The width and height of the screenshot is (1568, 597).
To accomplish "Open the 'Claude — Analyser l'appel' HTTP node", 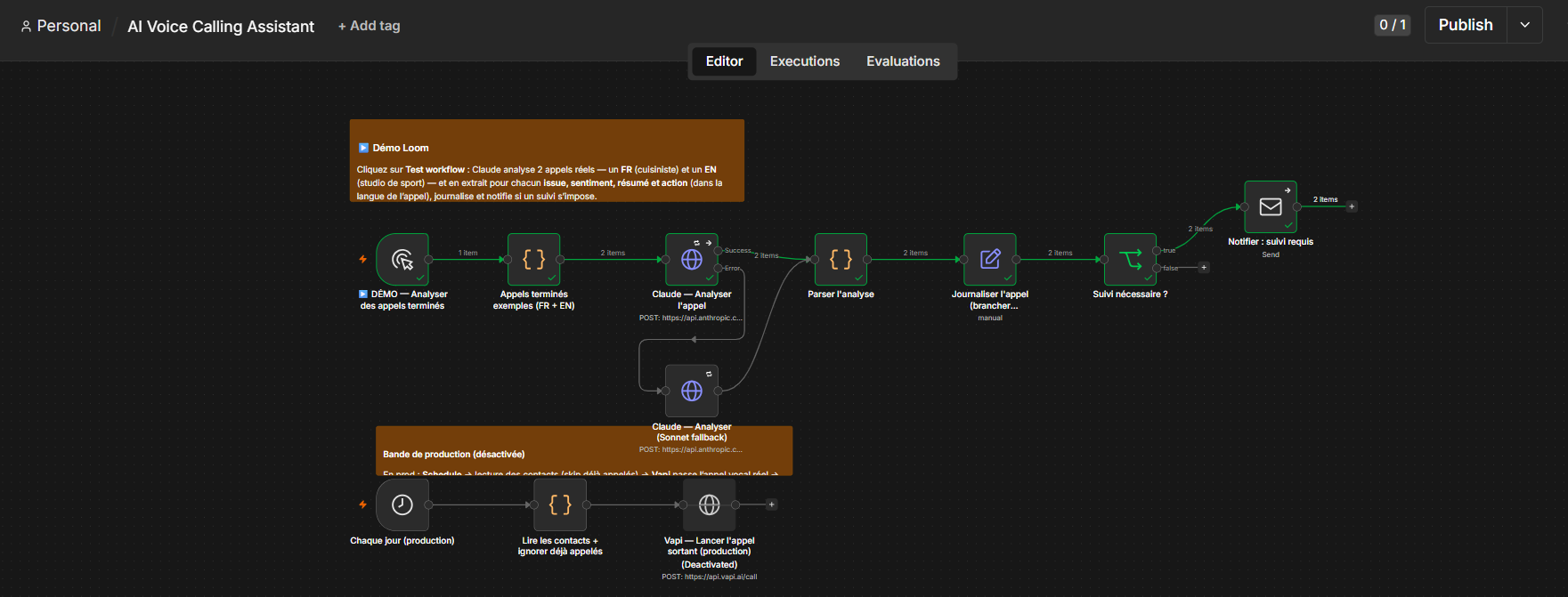I will click(x=692, y=260).
